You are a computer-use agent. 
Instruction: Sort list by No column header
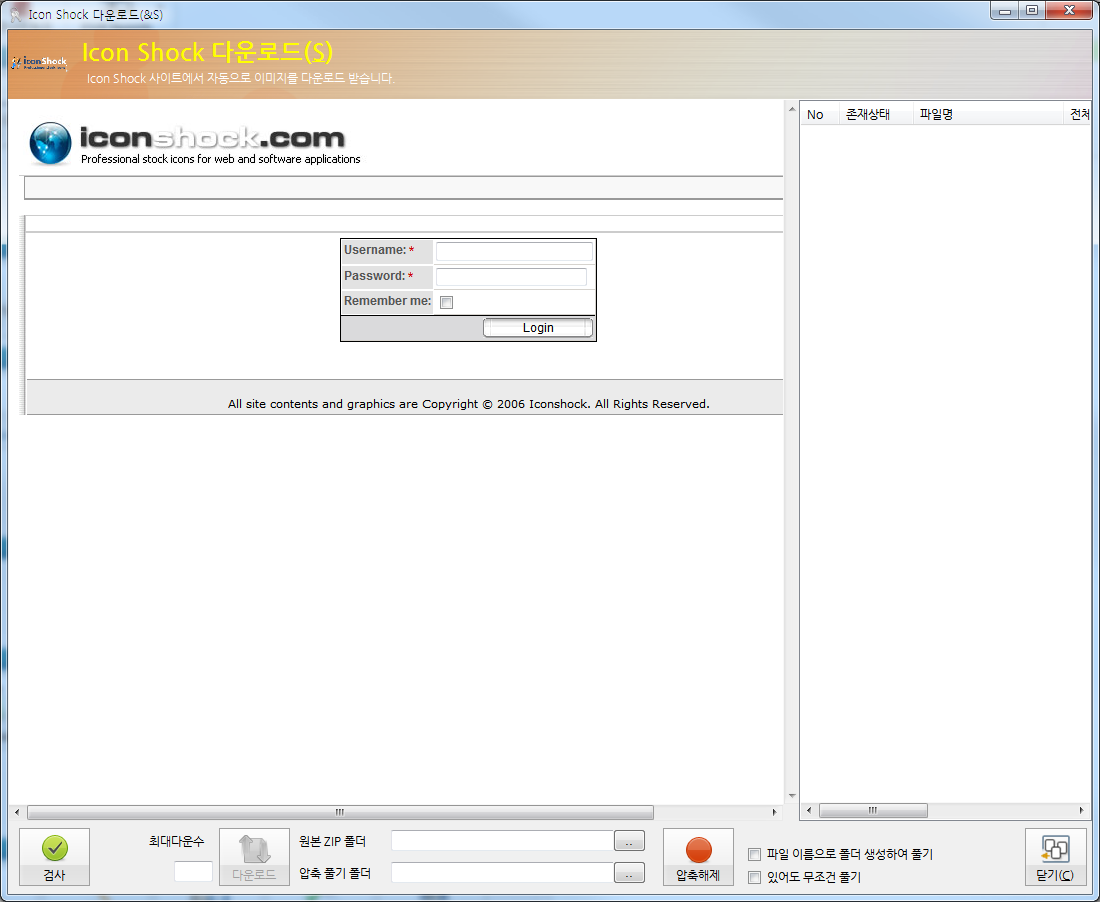click(819, 114)
